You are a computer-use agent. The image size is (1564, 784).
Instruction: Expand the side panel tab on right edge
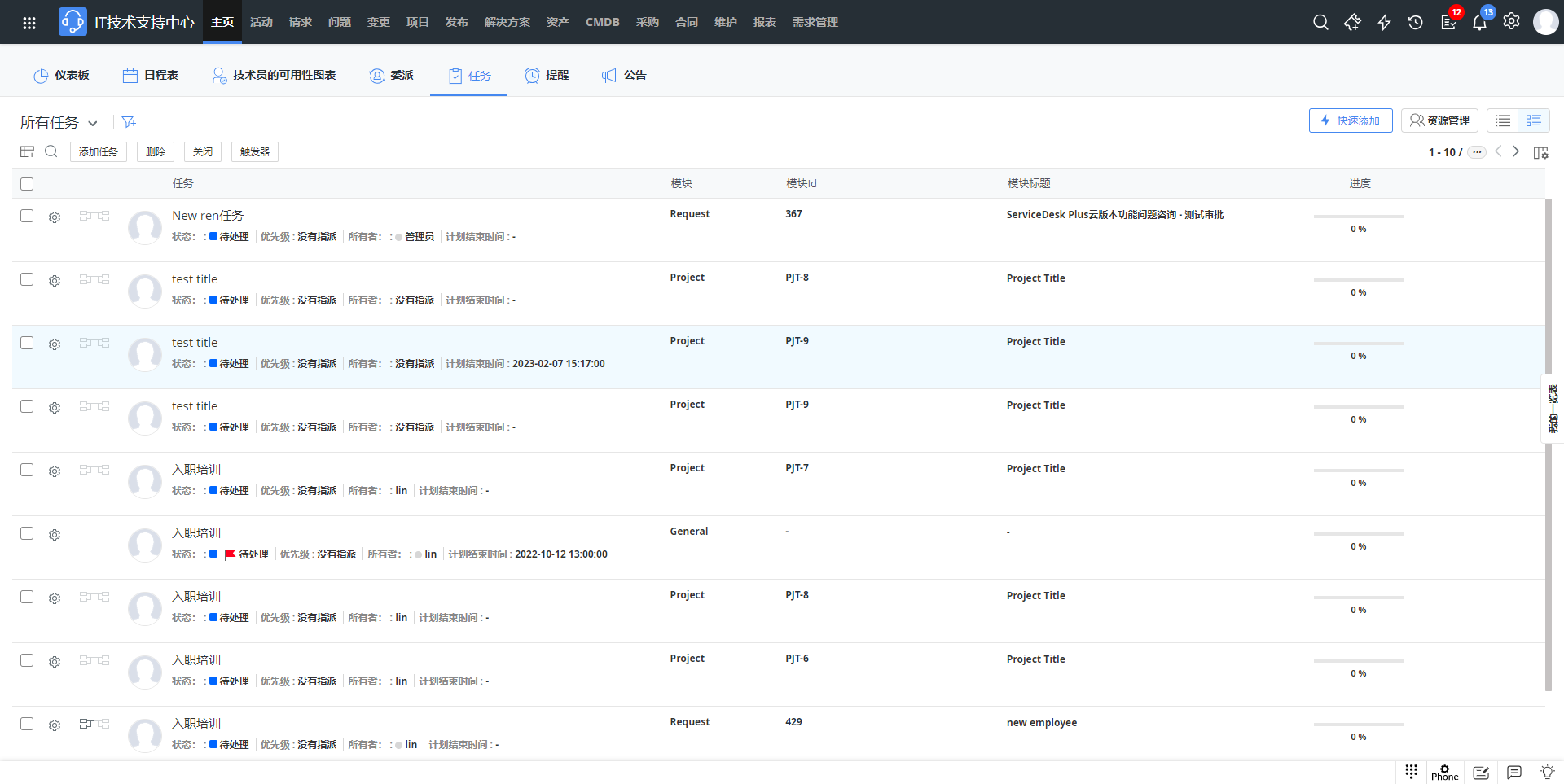click(x=1553, y=409)
